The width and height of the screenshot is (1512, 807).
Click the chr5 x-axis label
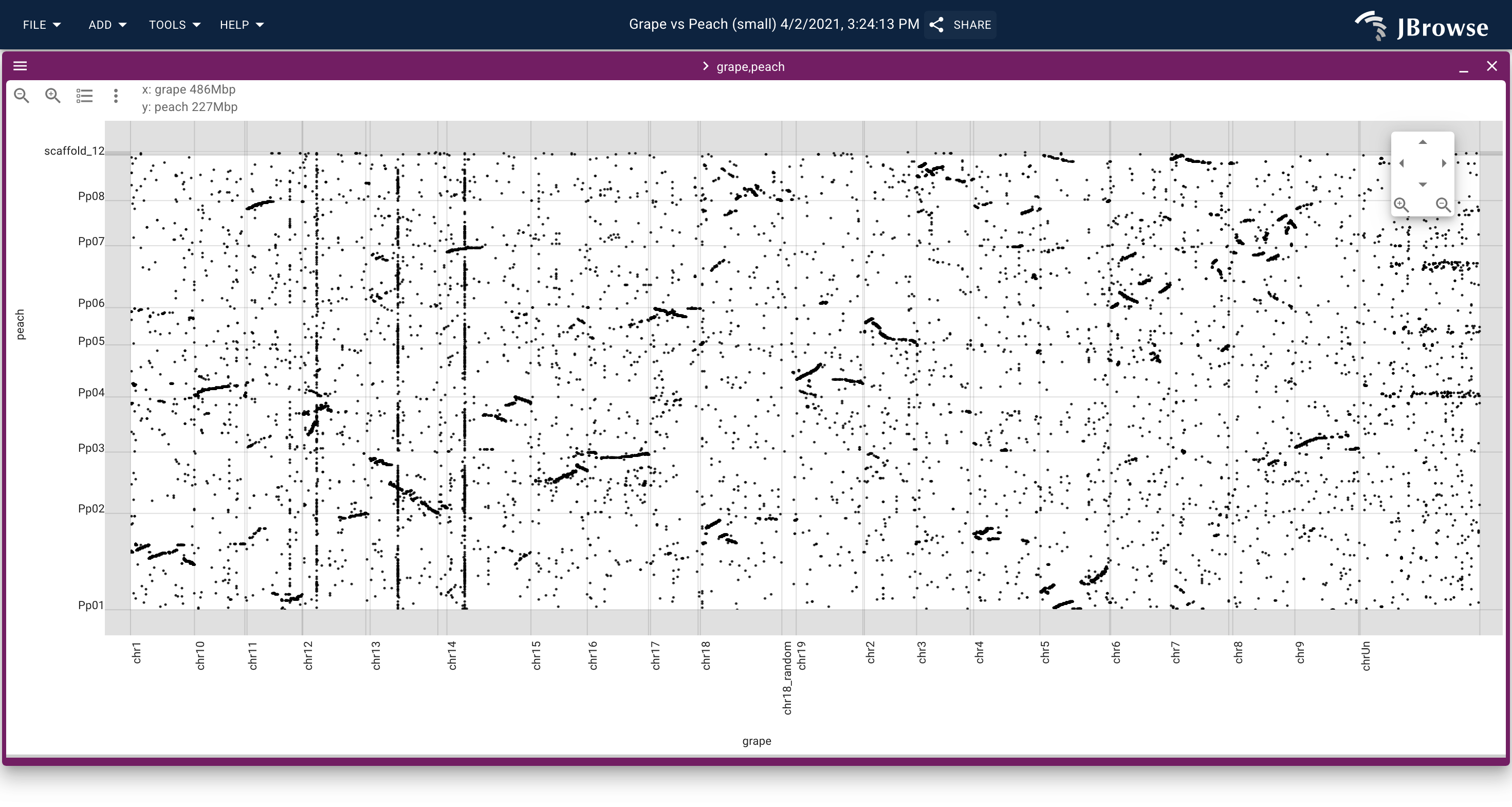click(x=1045, y=653)
